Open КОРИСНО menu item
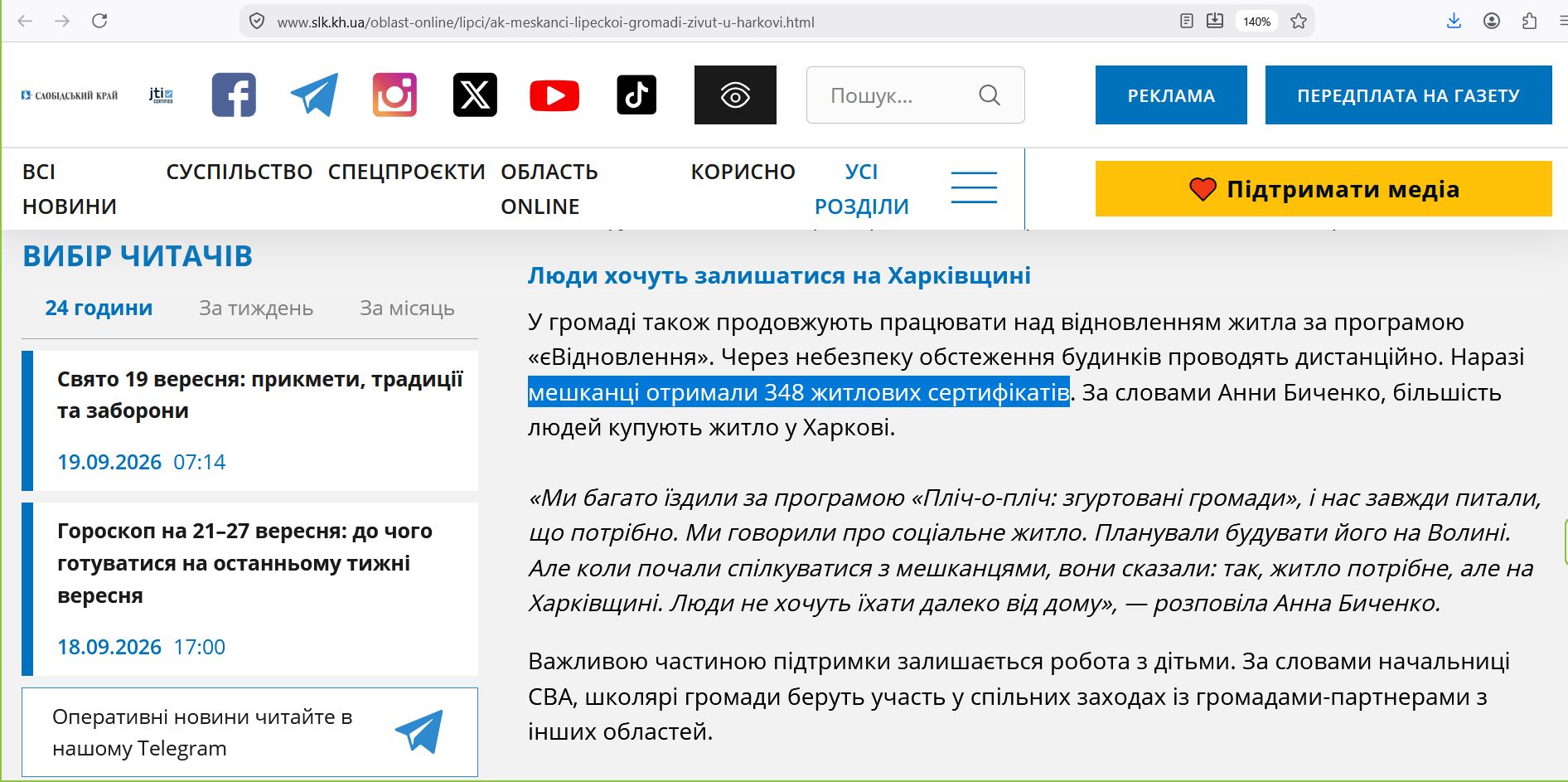 click(743, 172)
